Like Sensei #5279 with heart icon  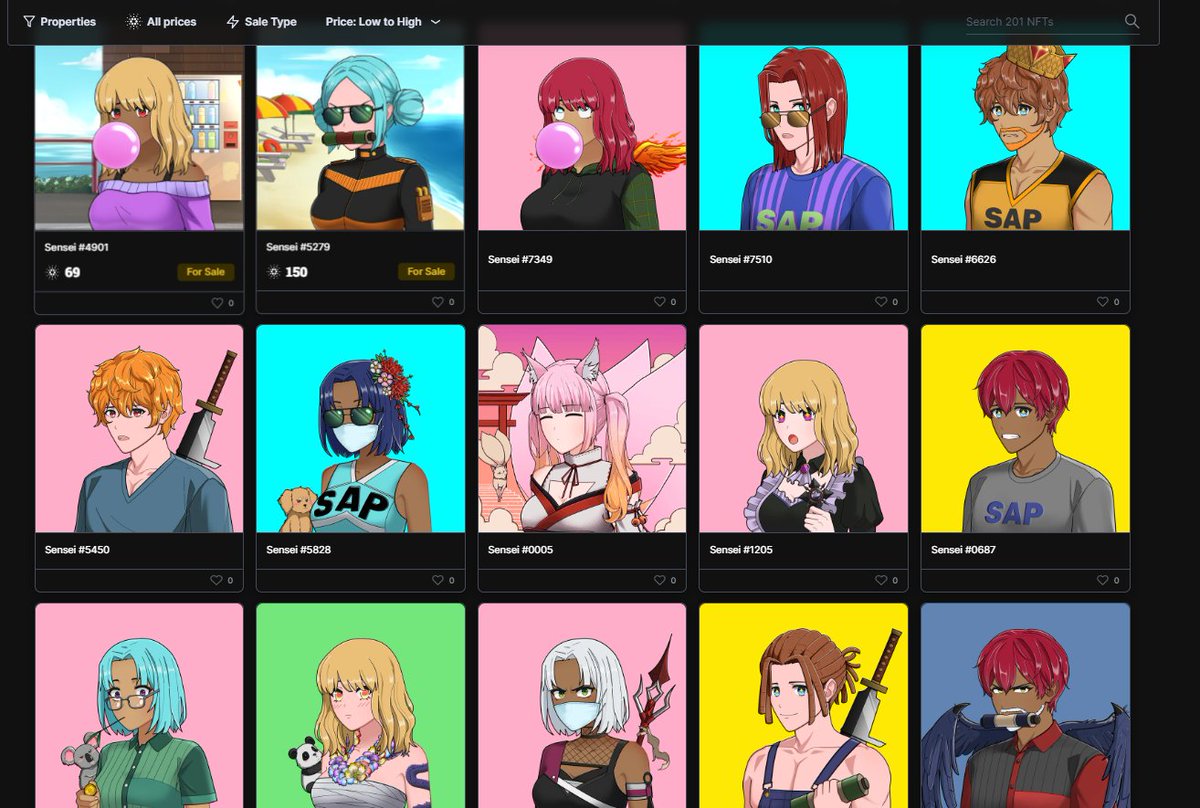point(438,302)
